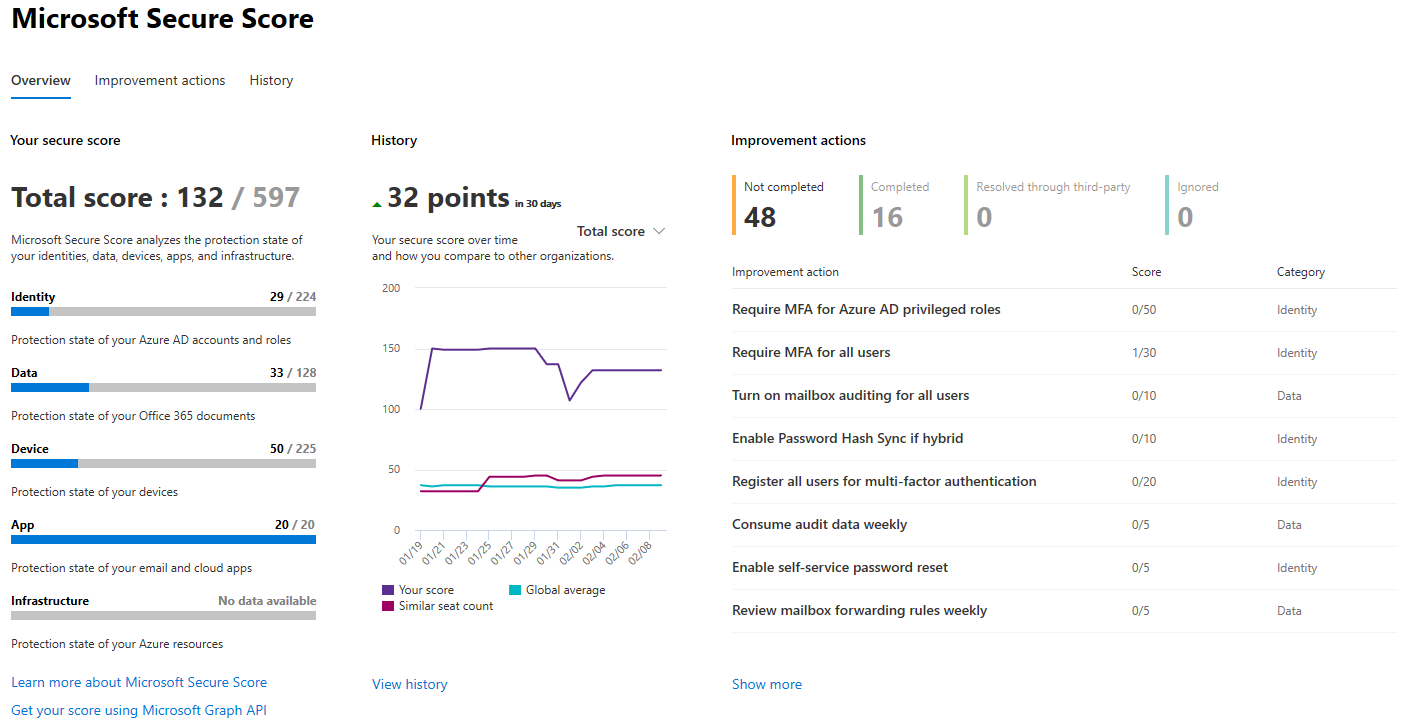Click the Infrastructure progress bar
Viewport: 1413px width, 725px height.
[163, 616]
